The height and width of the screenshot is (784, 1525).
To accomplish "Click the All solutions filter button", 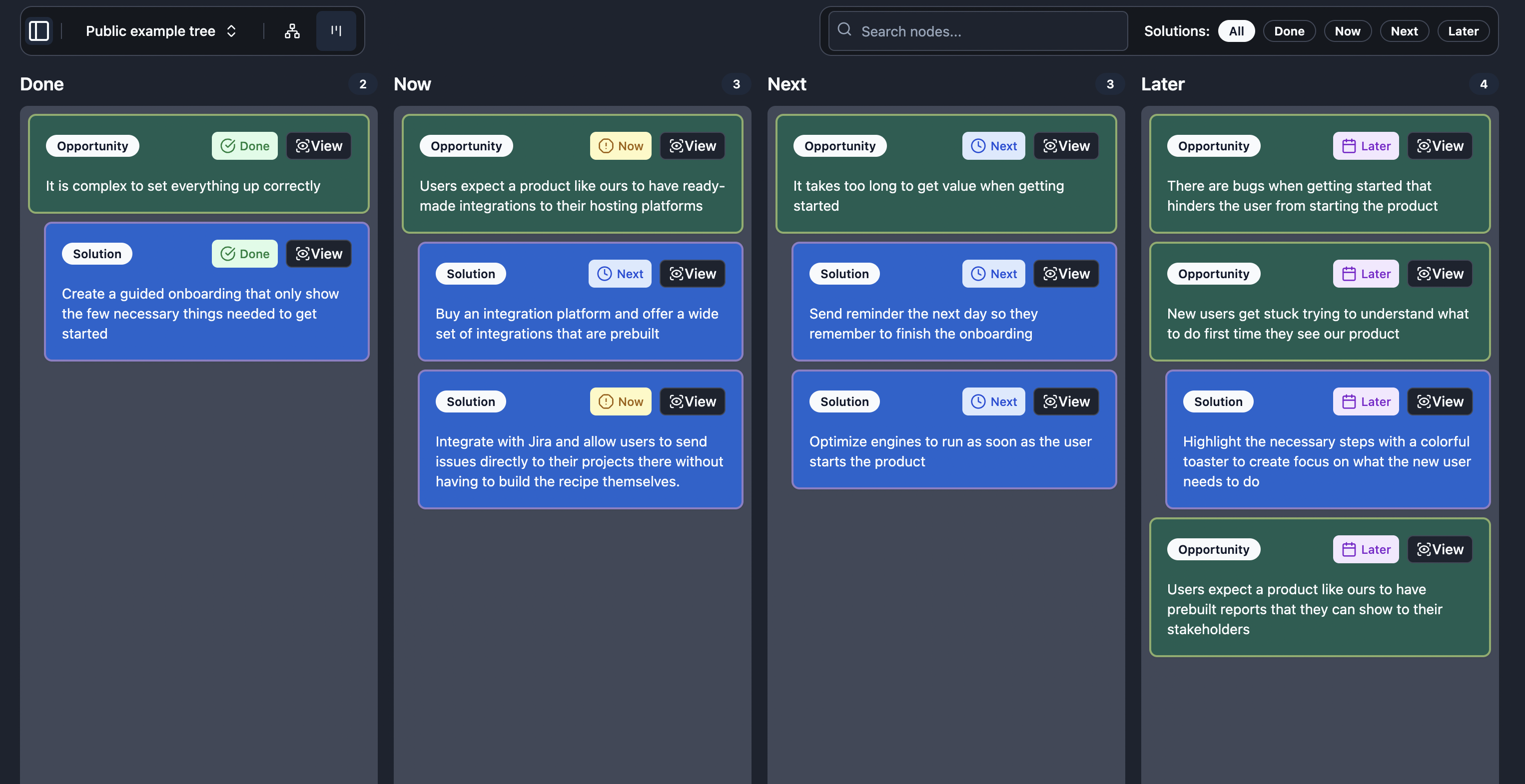I will (x=1236, y=31).
